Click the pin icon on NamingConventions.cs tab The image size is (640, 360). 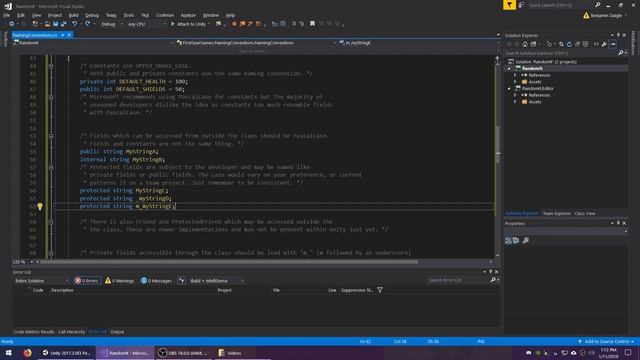(x=62, y=35)
